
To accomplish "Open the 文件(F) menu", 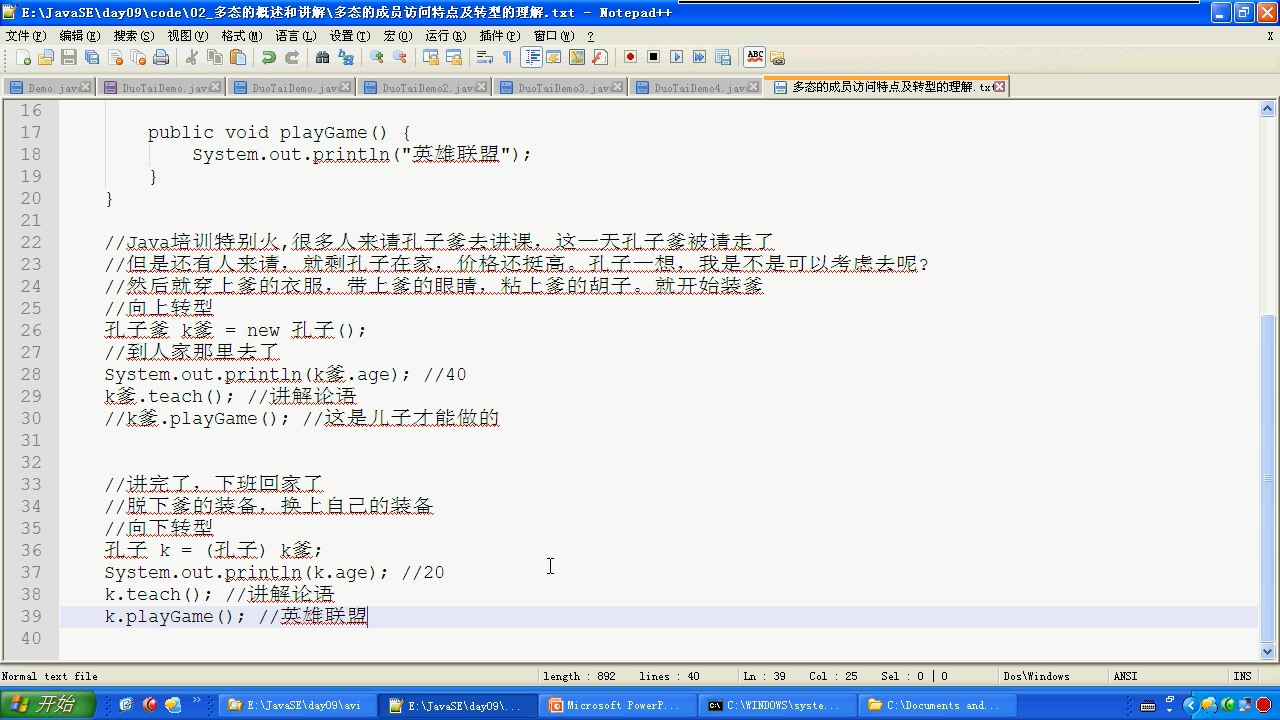I will click(x=25, y=36).
